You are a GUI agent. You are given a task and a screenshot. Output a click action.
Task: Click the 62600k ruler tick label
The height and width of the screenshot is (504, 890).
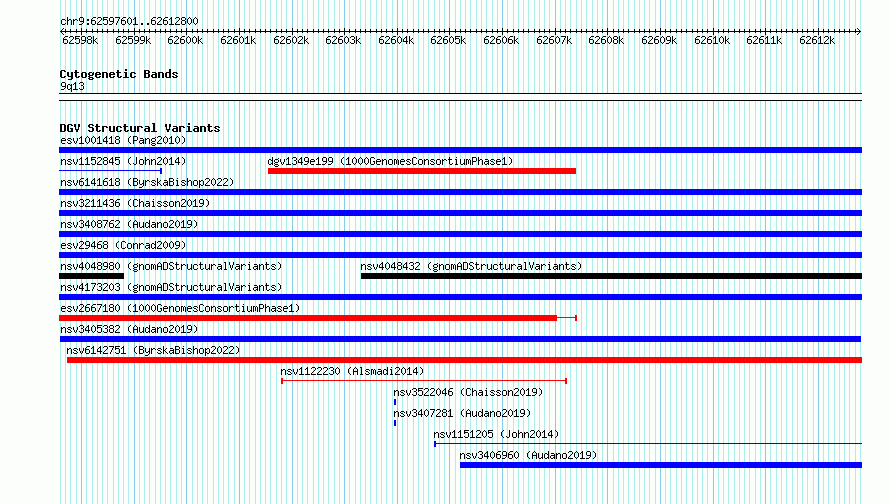click(185, 40)
